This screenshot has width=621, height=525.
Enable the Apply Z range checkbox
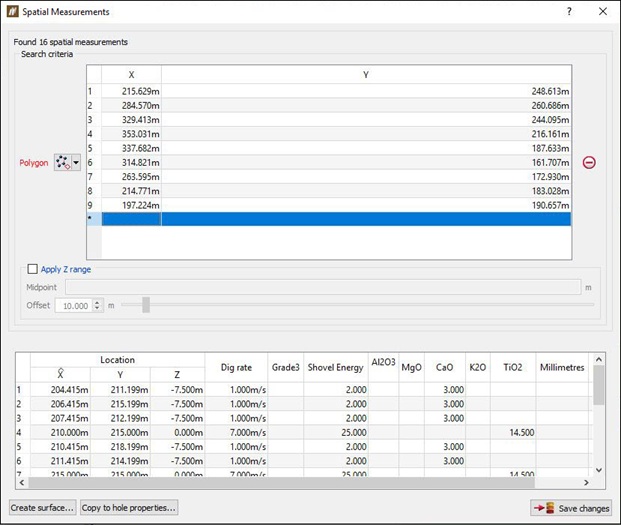click(x=32, y=269)
